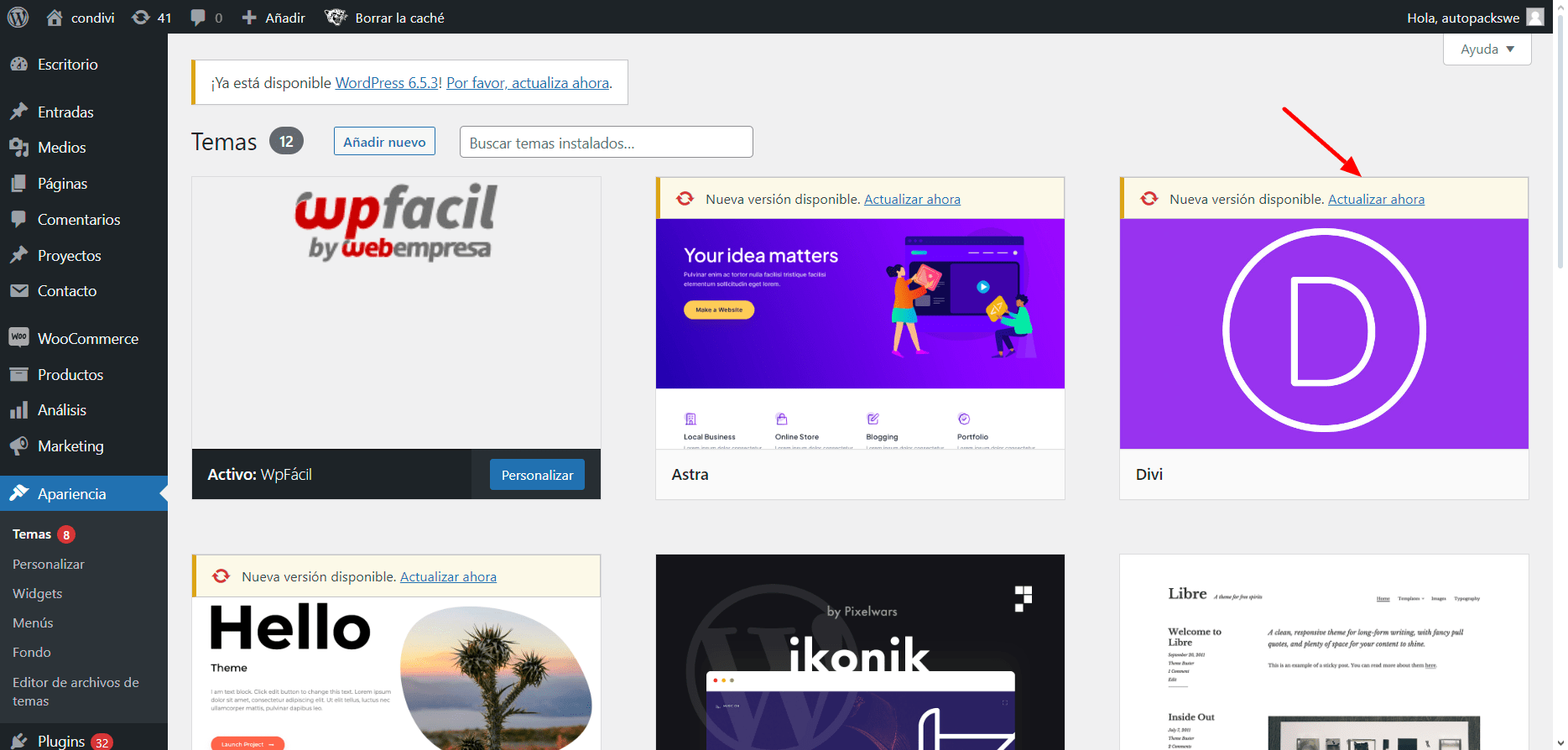Image resolution: width=1568 pixels, height=750 pixels.
Task: Click the Añadir nuevo button
Action: (x=384, y=142)
